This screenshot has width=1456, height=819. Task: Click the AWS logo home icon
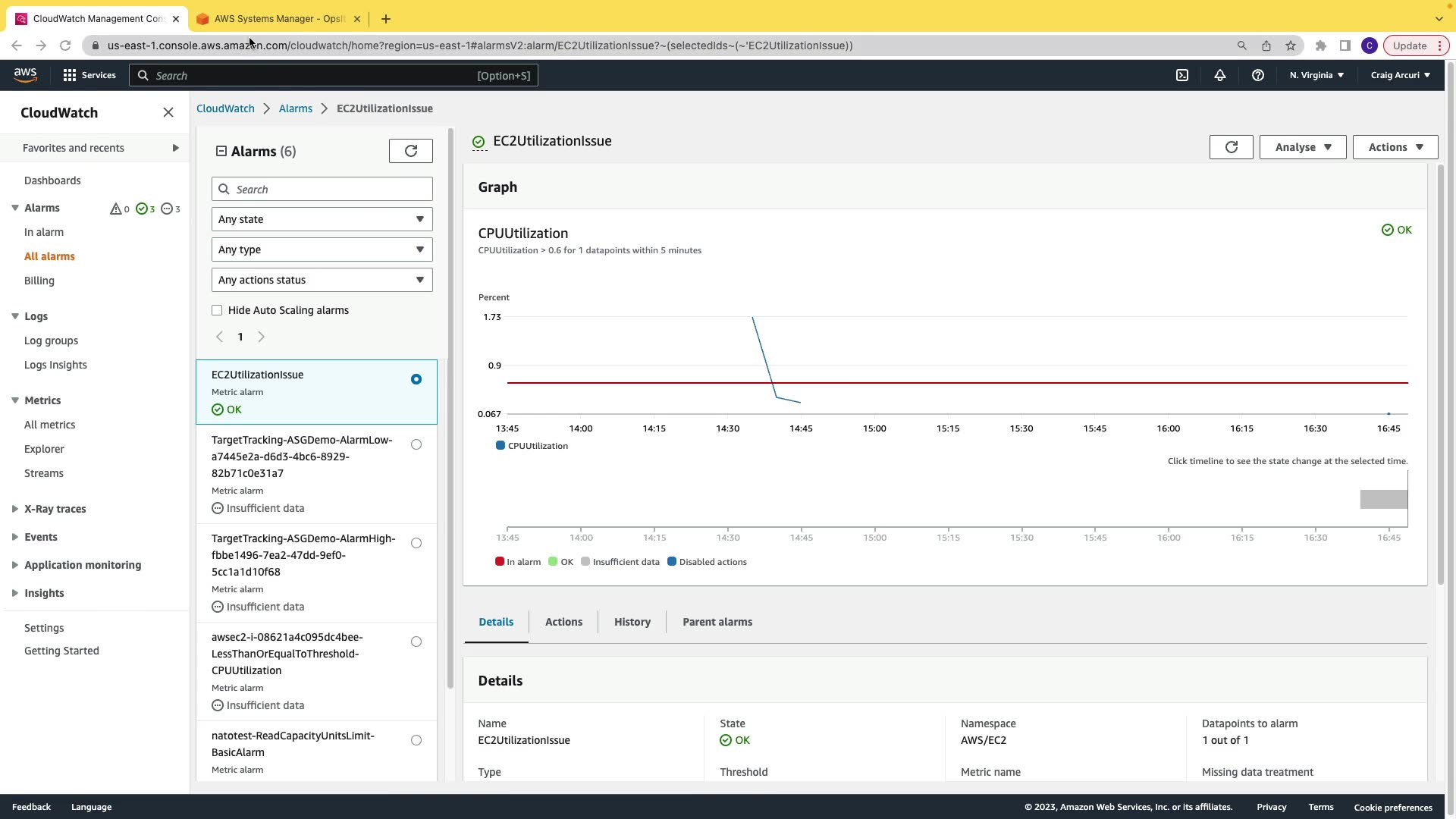(x=25, y=74)
